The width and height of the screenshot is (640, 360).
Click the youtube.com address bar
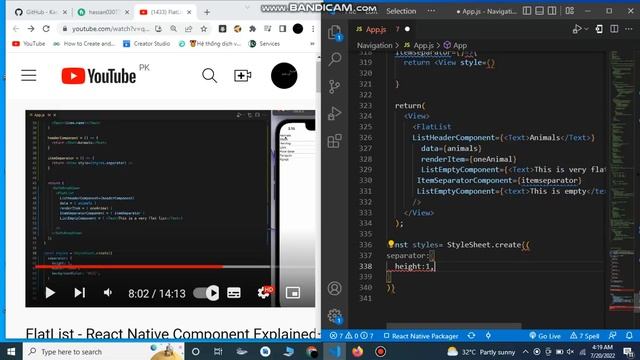(110, 29)
